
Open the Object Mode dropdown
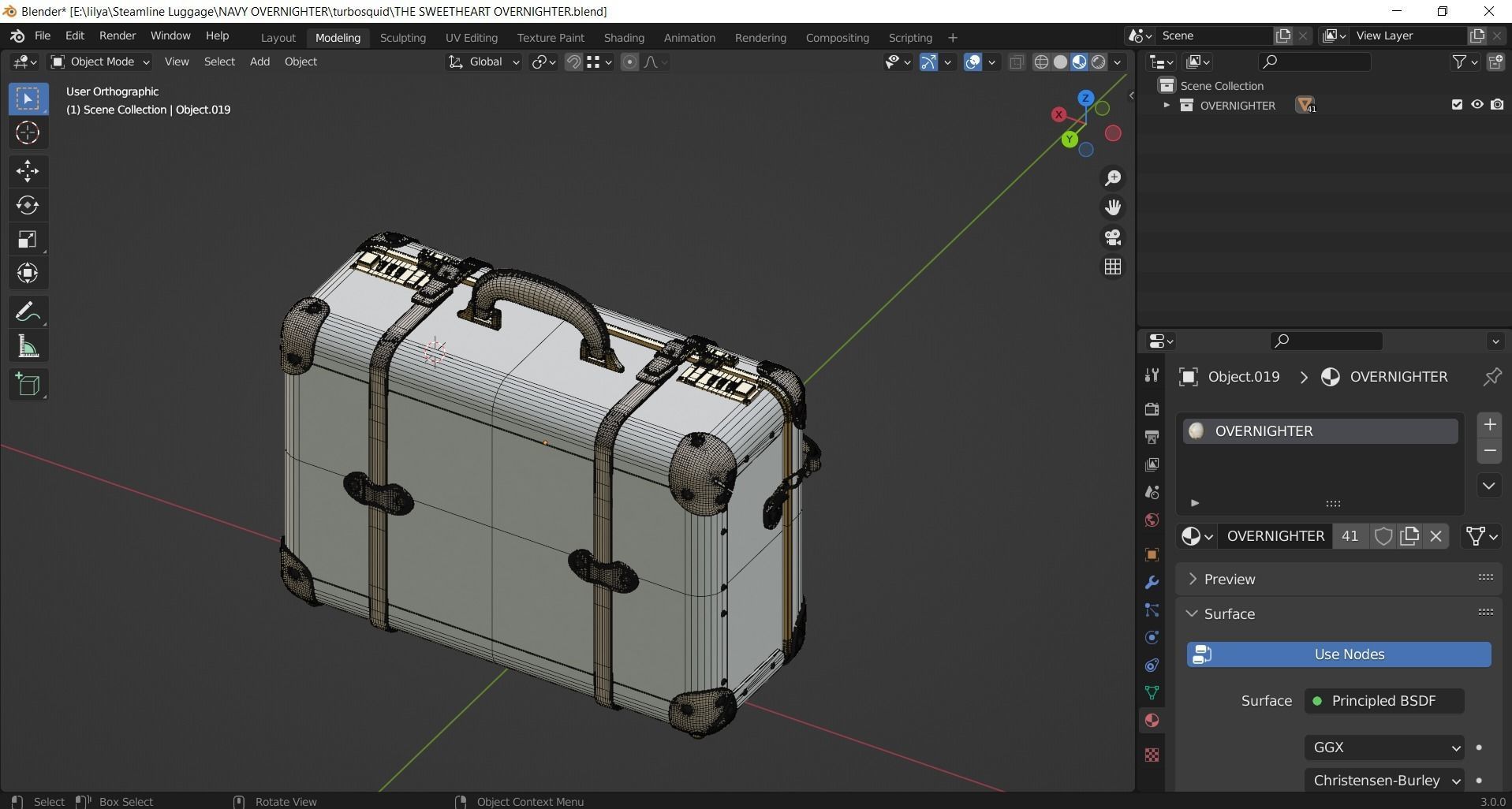coord(99,62)
